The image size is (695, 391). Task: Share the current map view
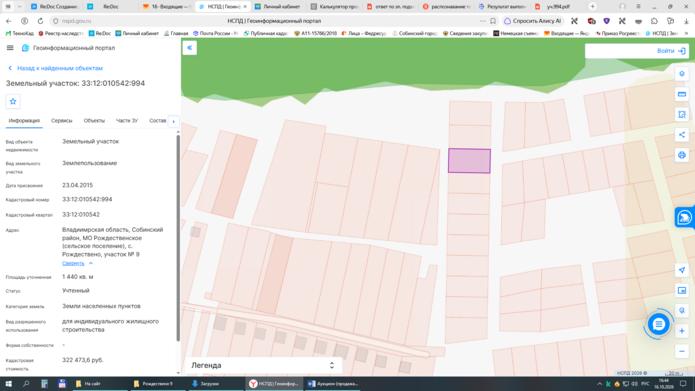point(682,135)
